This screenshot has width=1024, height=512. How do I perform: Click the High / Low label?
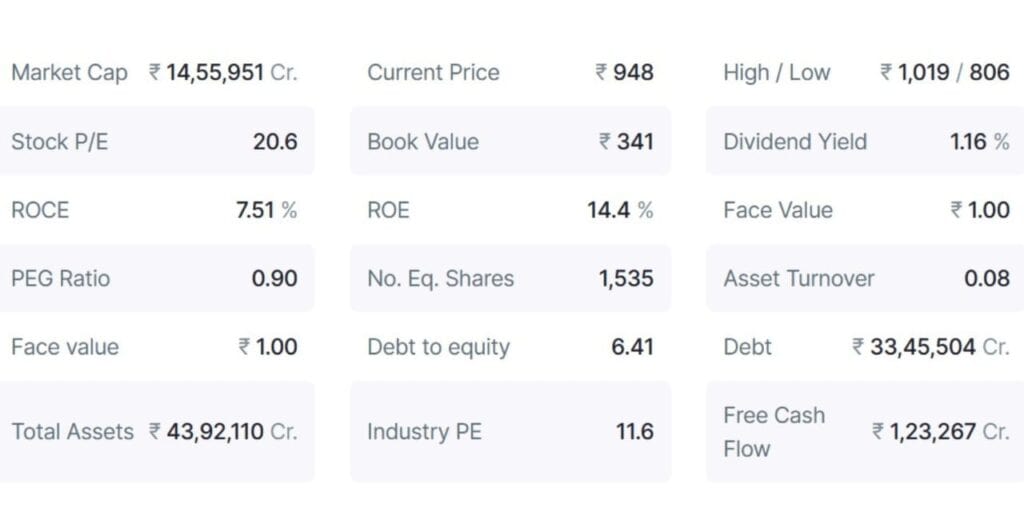776,72
